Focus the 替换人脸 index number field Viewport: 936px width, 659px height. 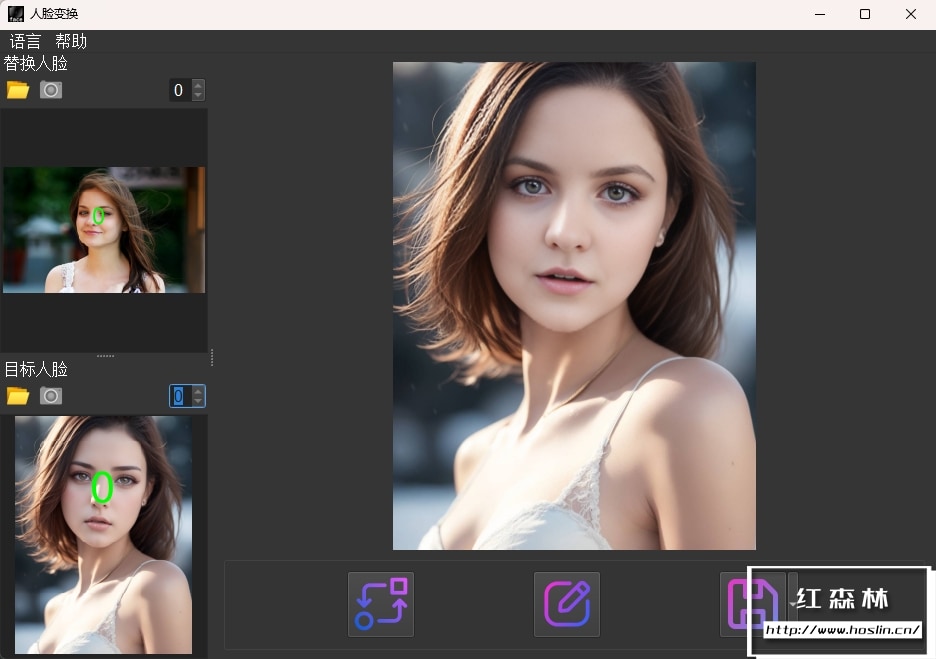click(179, 90)
